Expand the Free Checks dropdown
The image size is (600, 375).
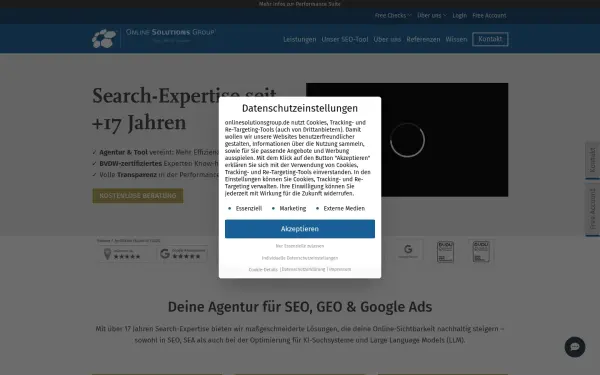point(393,15)
